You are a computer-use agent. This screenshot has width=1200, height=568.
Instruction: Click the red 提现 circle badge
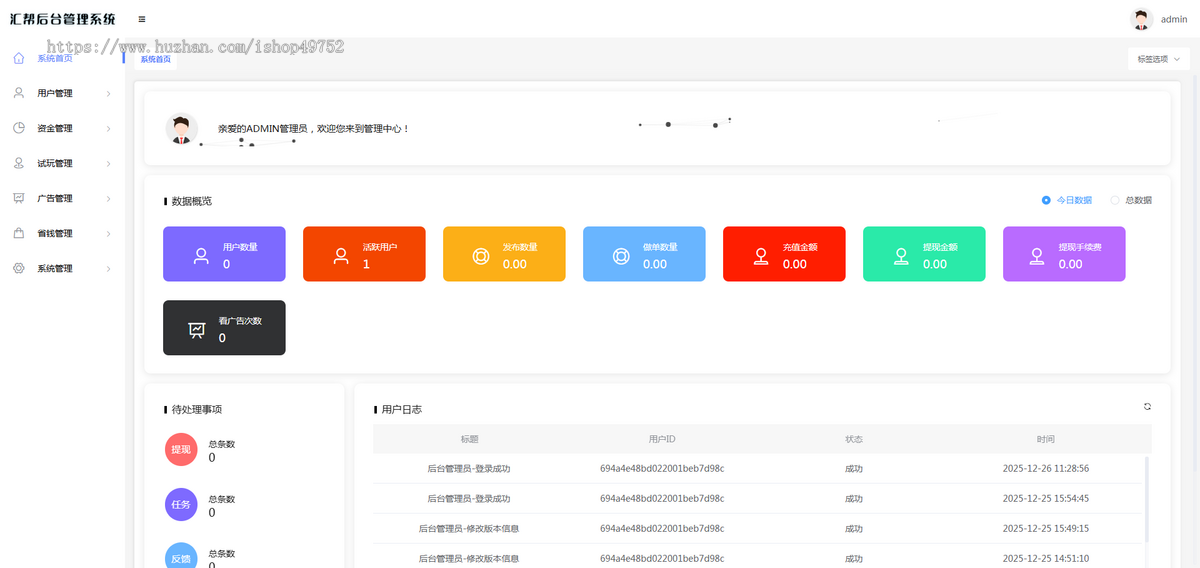pyautogui.click(x=181, y=450)
